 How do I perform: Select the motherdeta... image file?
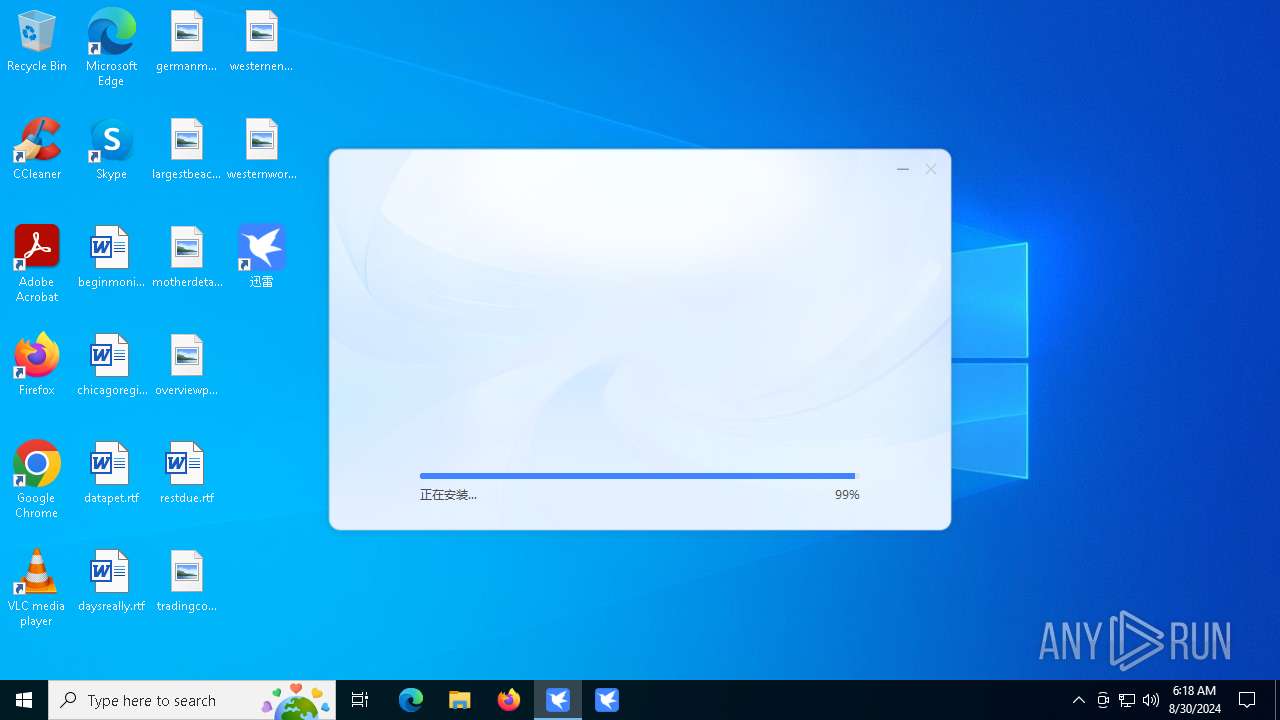tap(186, 258)
